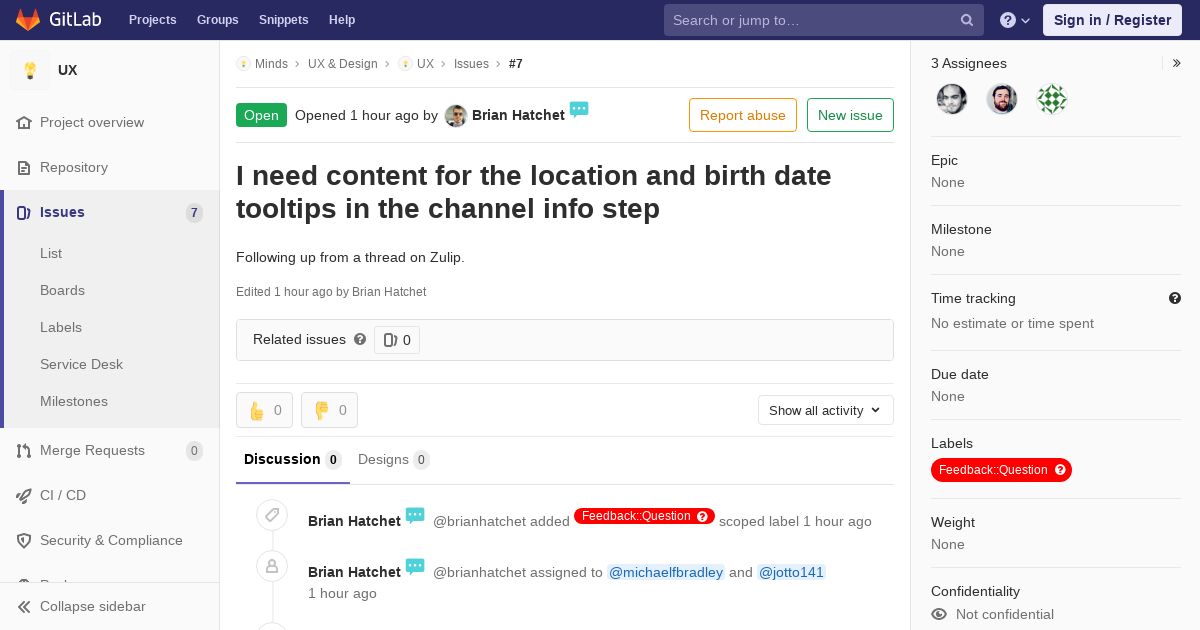1200x630 pixels.
Task: Open the Snippets menu
Action: click(x=284, y=20)
